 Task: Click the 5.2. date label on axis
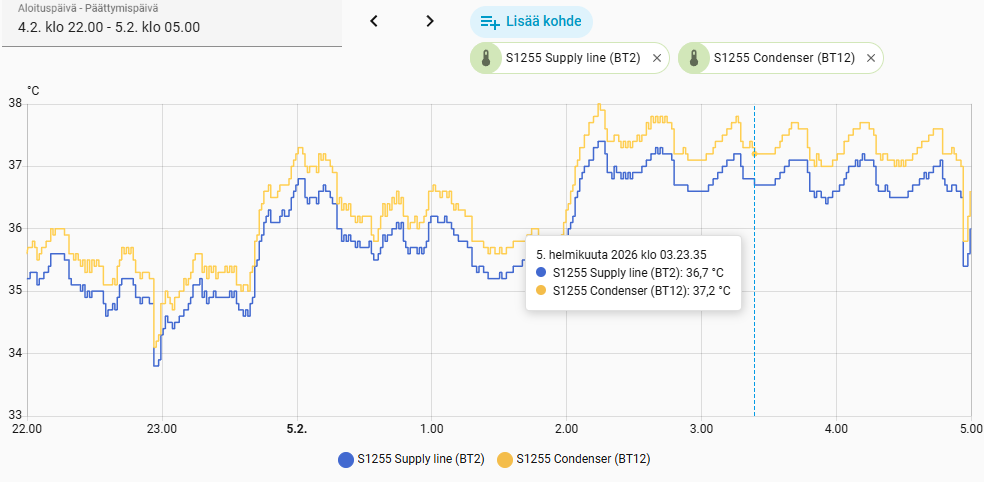[296, 429]
